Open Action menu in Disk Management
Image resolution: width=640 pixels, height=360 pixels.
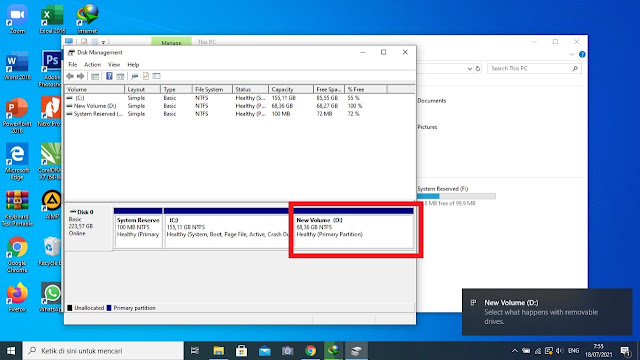pos(92,64)
